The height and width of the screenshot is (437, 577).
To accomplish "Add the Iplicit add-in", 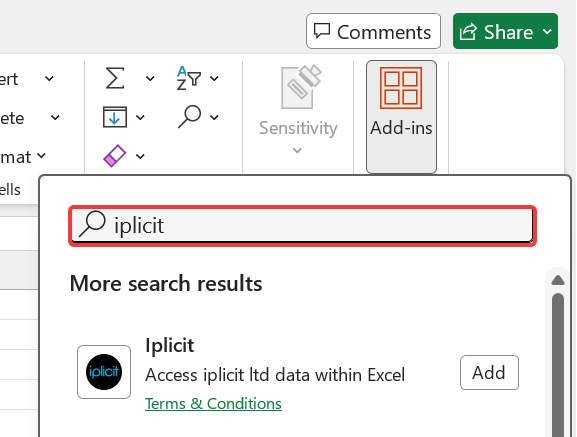I will (x=489, y=372).
